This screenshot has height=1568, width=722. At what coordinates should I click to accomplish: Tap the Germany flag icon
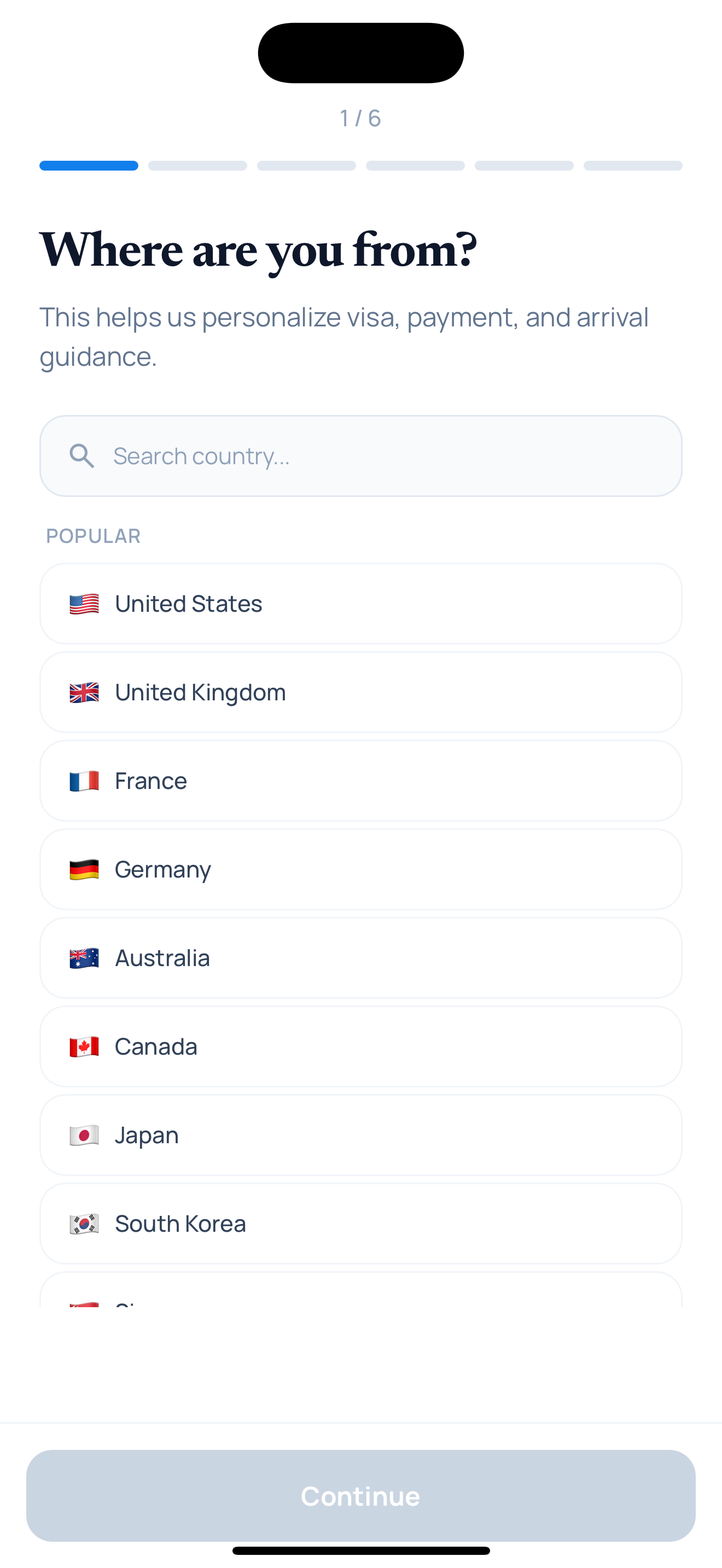[x=84, y=870]
